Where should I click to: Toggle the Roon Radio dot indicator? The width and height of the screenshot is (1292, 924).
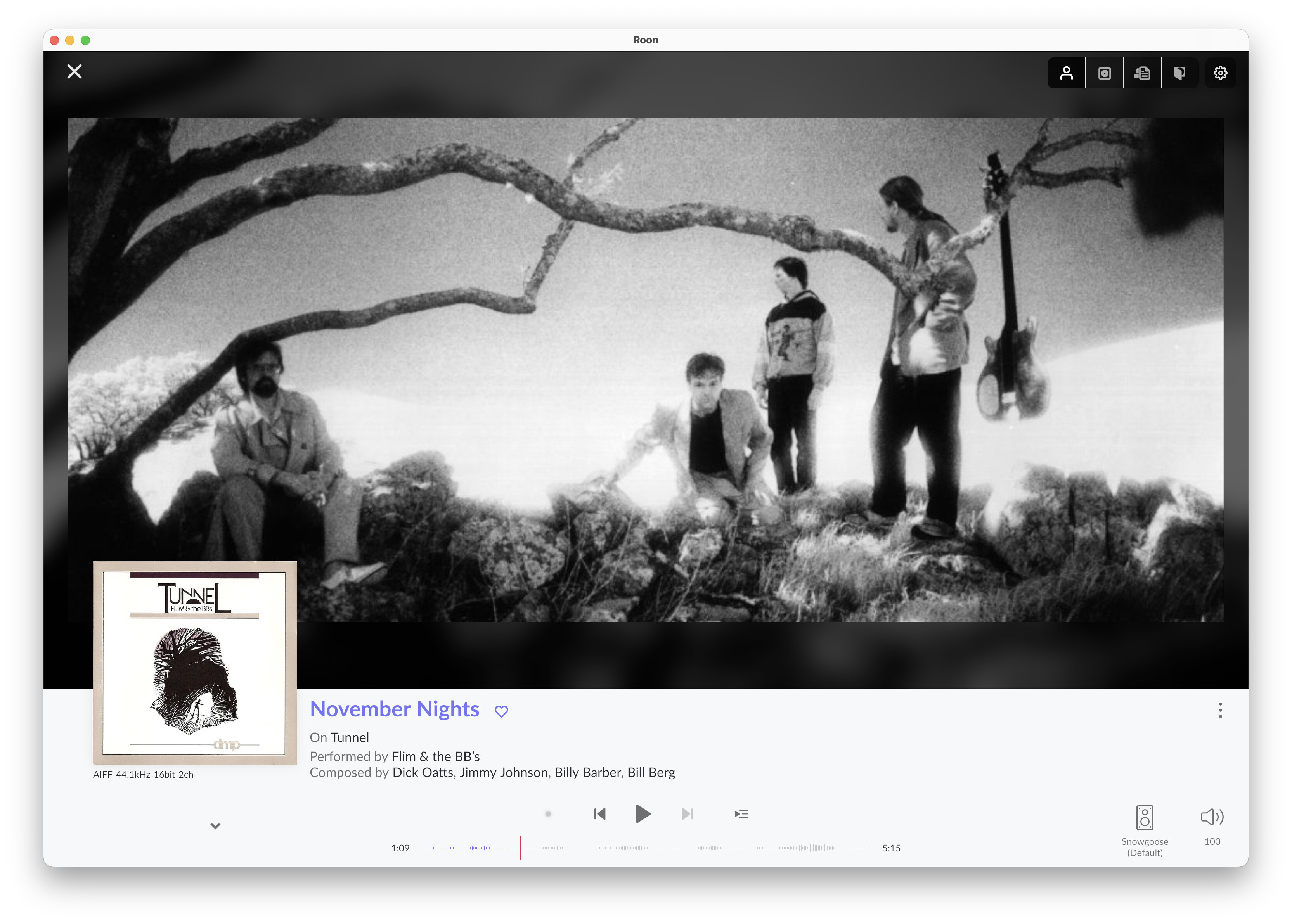point(548,813)
